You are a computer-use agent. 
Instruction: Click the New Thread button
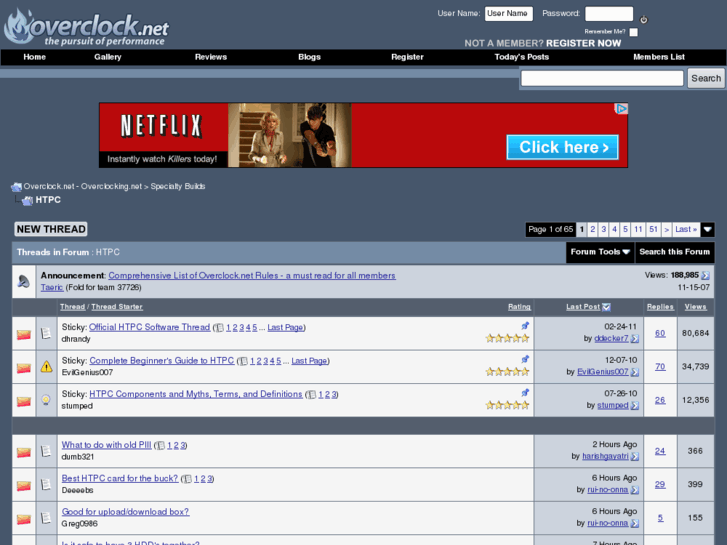point(51,229)
